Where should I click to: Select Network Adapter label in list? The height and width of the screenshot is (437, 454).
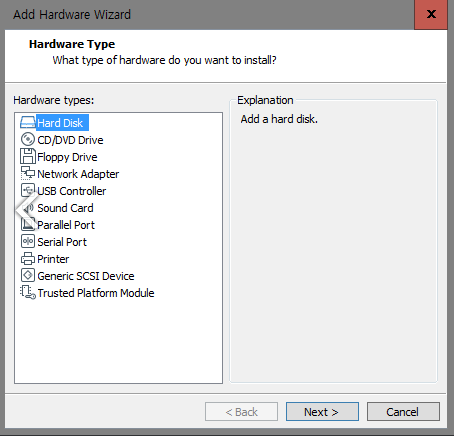pyautogui.click(x=78, y=174)
